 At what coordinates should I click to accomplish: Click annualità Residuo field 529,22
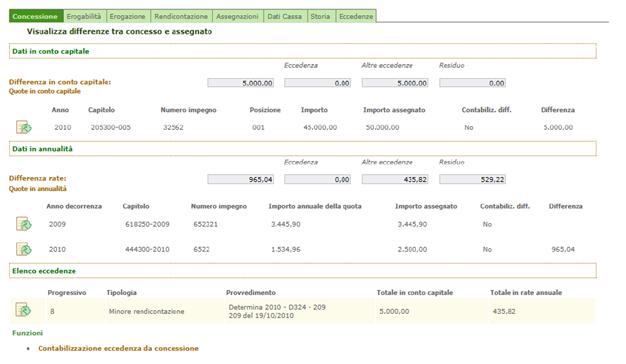pyautogui.click(x=472, y=180)
